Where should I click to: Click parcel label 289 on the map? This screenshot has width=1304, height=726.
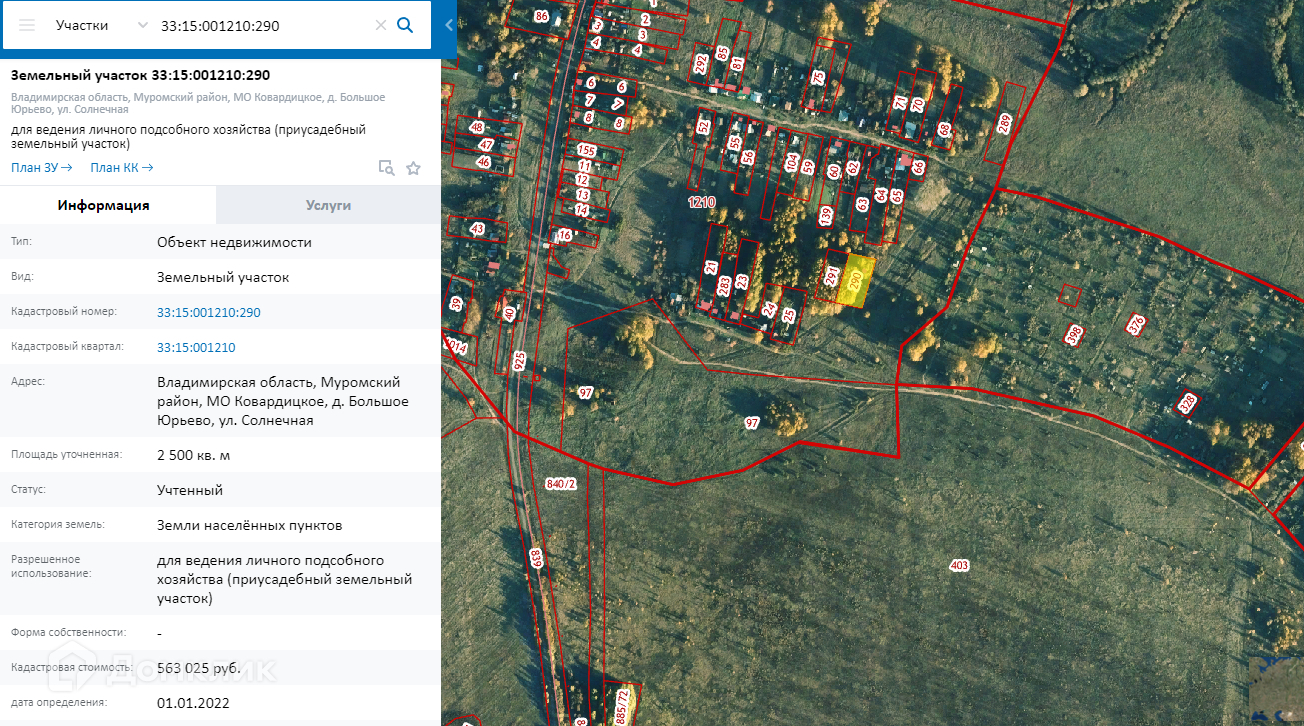[x=1005, y=124]
